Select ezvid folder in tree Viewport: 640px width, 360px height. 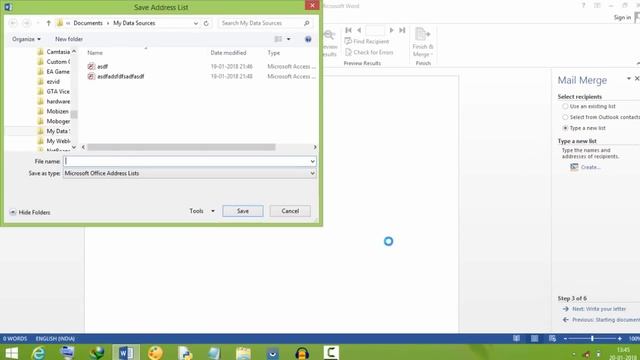coord(49,82)
